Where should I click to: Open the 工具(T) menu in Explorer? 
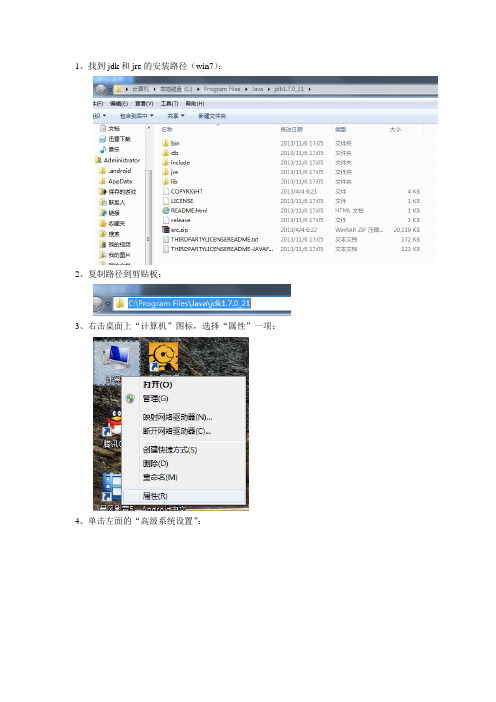pos(169,103)
